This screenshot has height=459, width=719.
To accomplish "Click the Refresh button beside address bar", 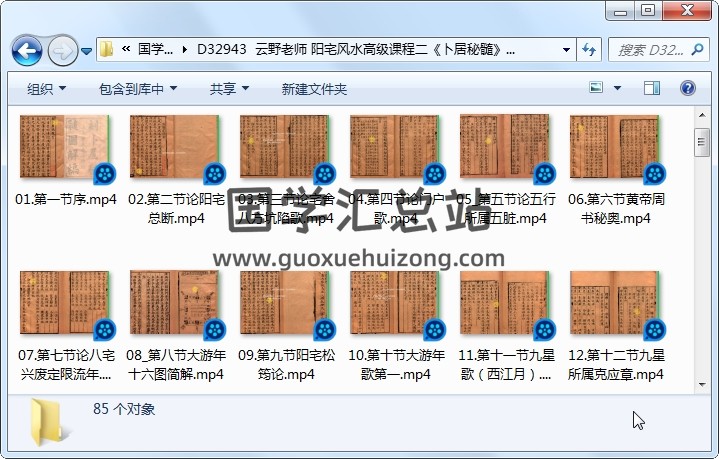I will pyautogui.click(x=589, y=50).
